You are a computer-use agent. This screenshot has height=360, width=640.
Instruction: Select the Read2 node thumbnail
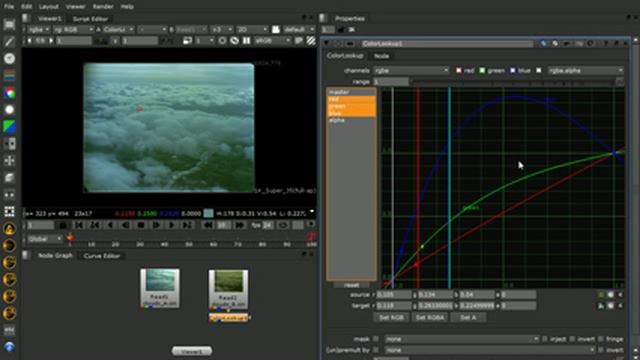[x=228, y=289]
